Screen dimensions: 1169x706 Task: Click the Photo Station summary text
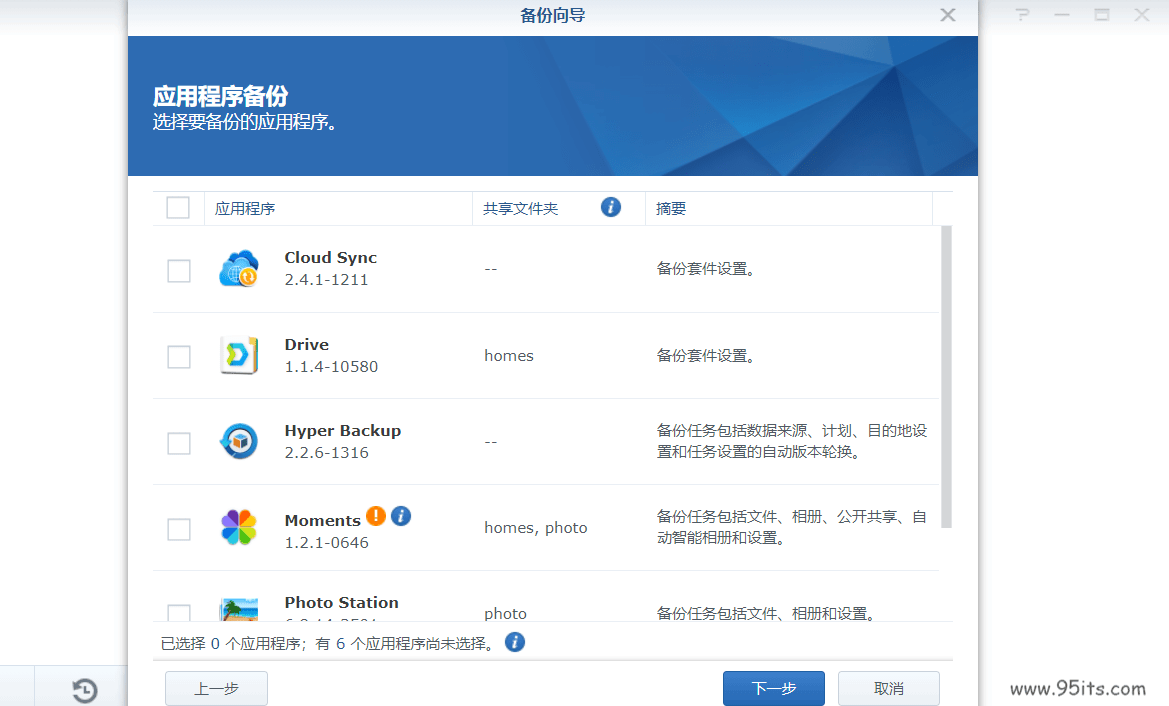pyautogui.click(x=766, y=614)
